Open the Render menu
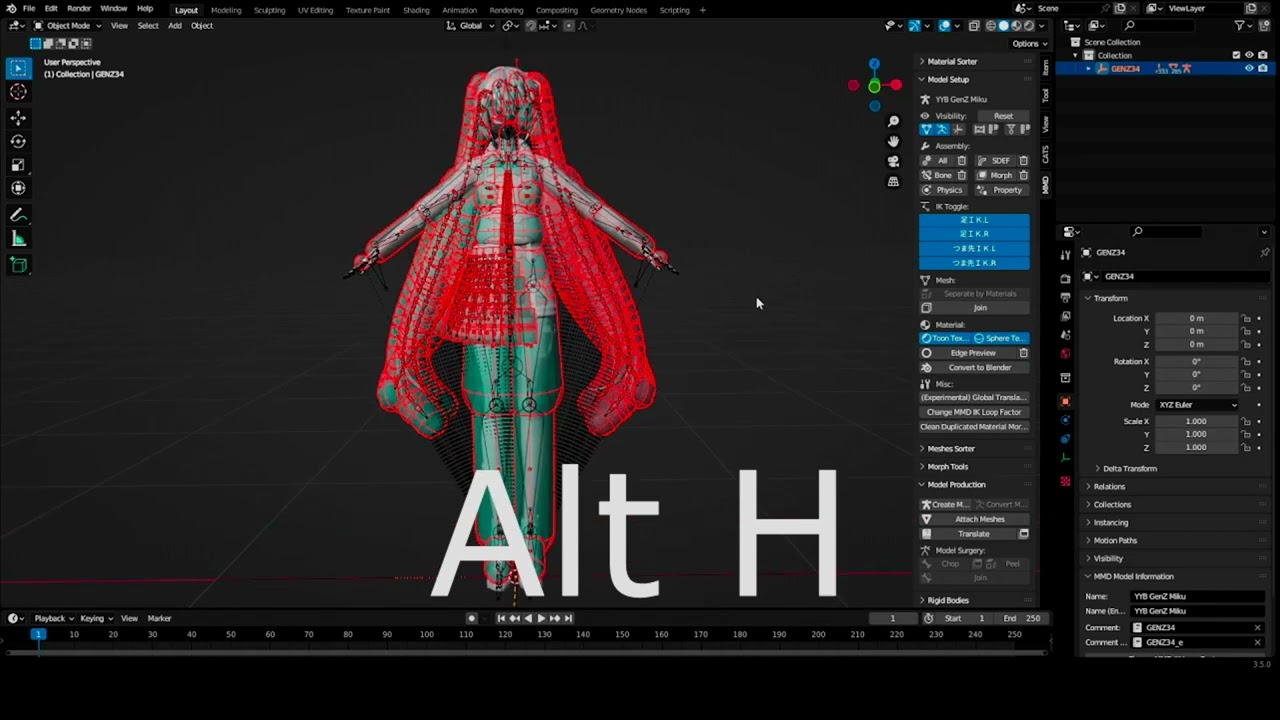 [x=79, y=9]
